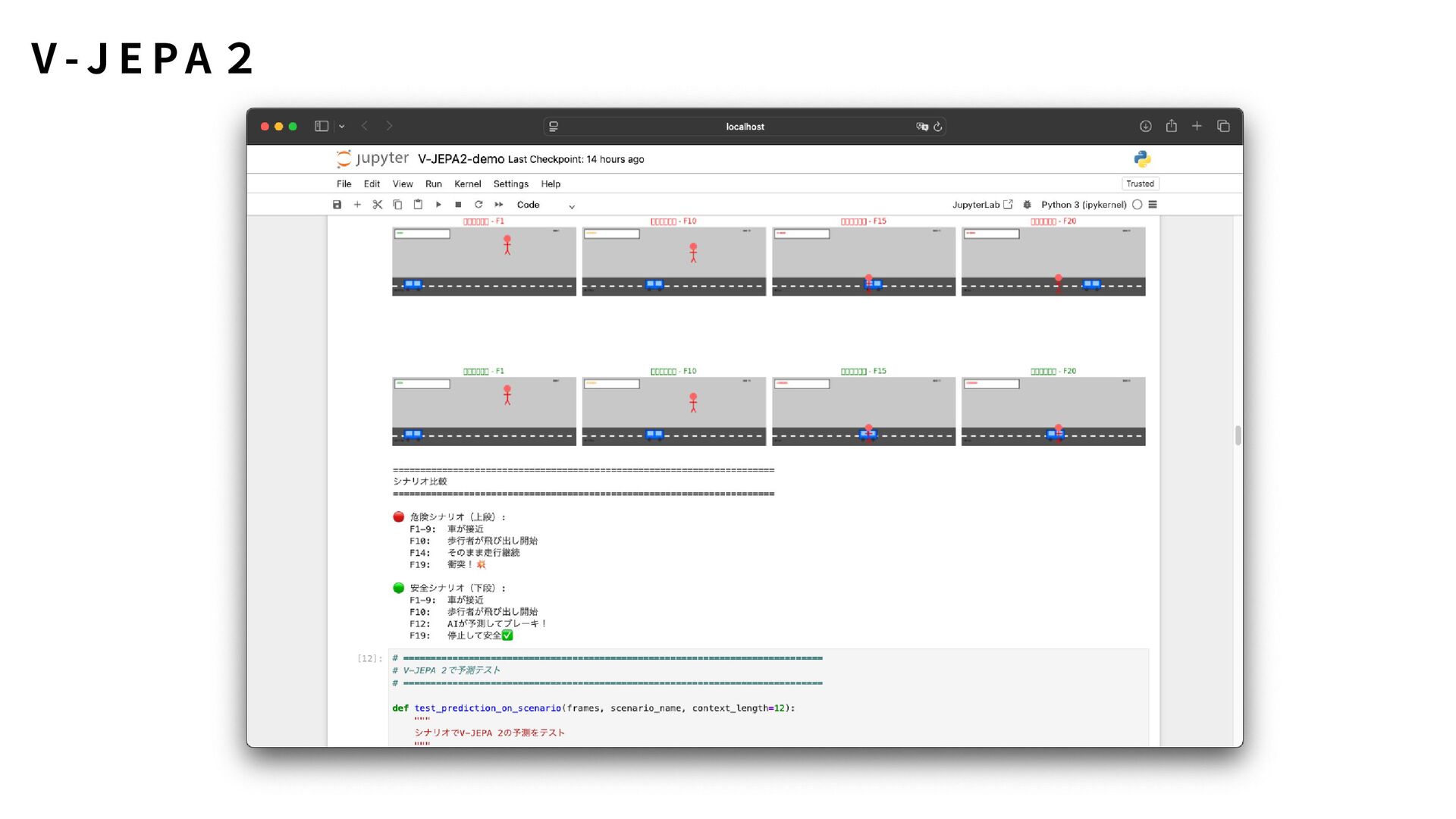This screenshot has height=819, width=1456.
Task: Open the debugger bug icon
Action: click(x=1028, y=205)
